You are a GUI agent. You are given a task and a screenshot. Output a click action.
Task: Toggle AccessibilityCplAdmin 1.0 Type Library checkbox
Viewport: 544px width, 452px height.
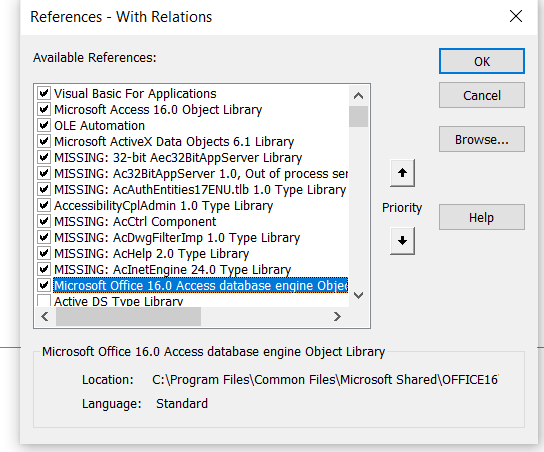44,205
